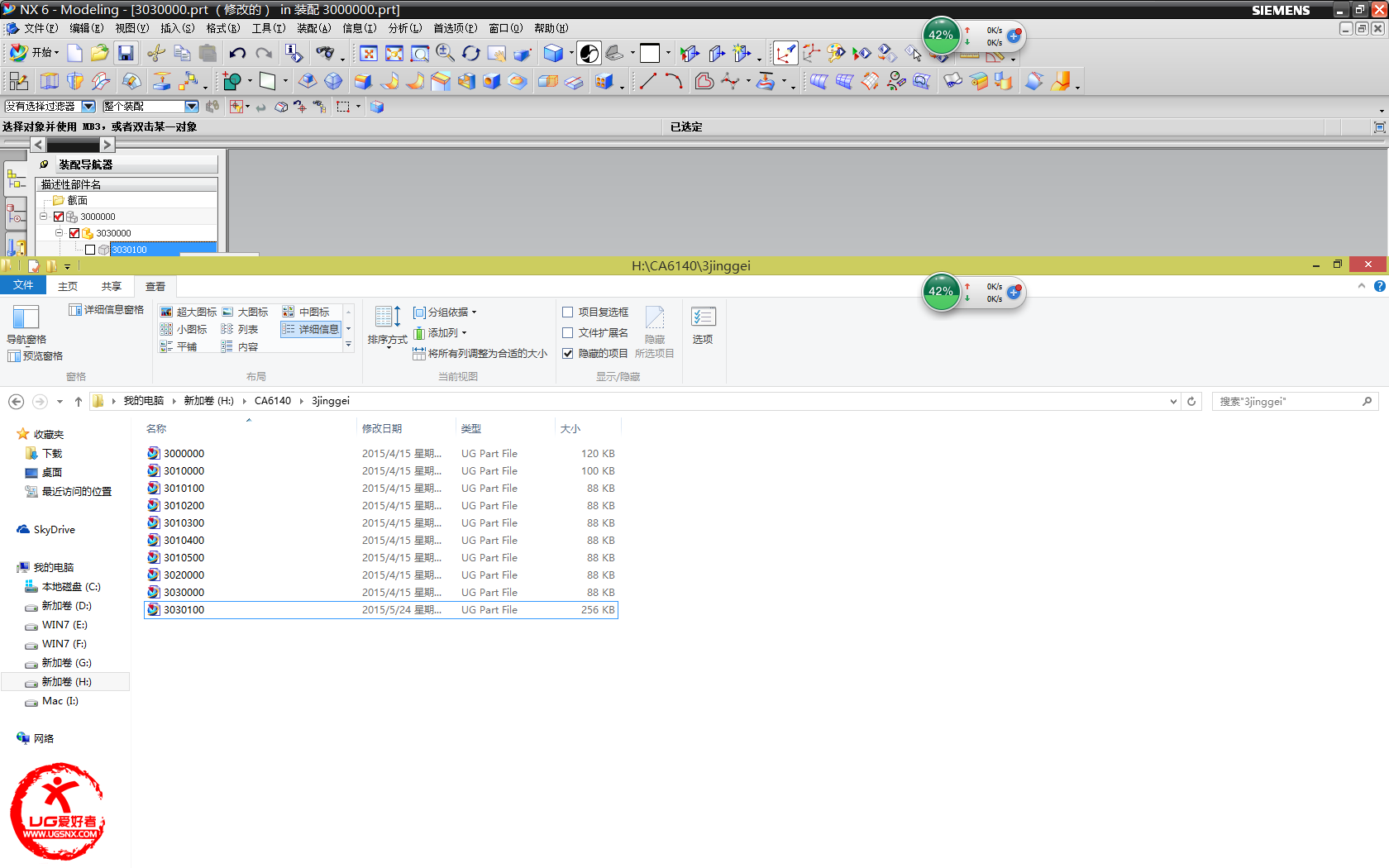Click CA6140 in the address breadcrumb
1389x868 pixels.
[273, 401]
